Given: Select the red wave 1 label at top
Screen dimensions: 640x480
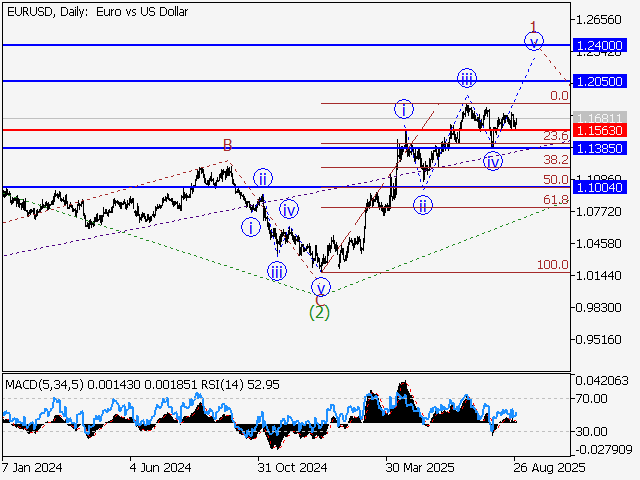Looking at the screenshot, I should click(x=535, y=26).
